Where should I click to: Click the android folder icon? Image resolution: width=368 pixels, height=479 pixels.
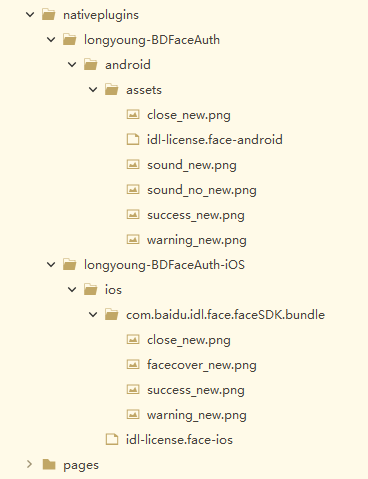coord(91,65)
